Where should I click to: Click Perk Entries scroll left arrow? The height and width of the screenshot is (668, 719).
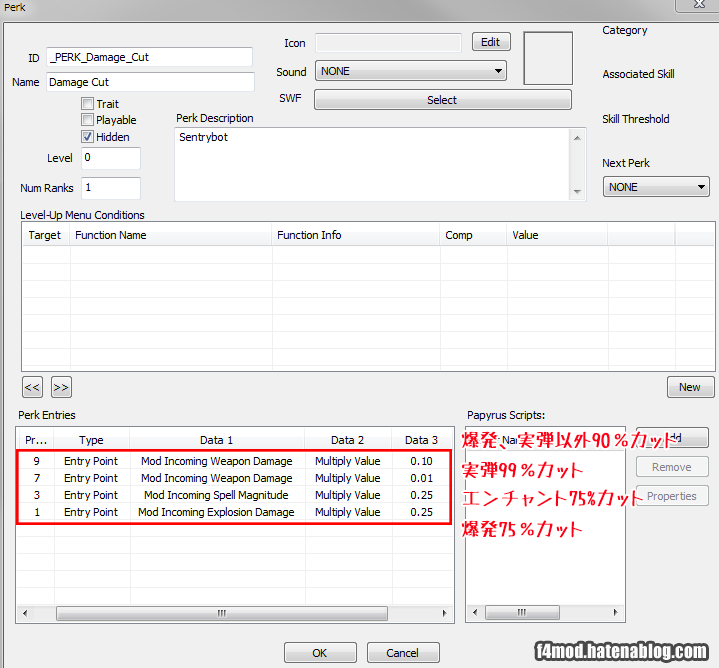tap(25, 613)
